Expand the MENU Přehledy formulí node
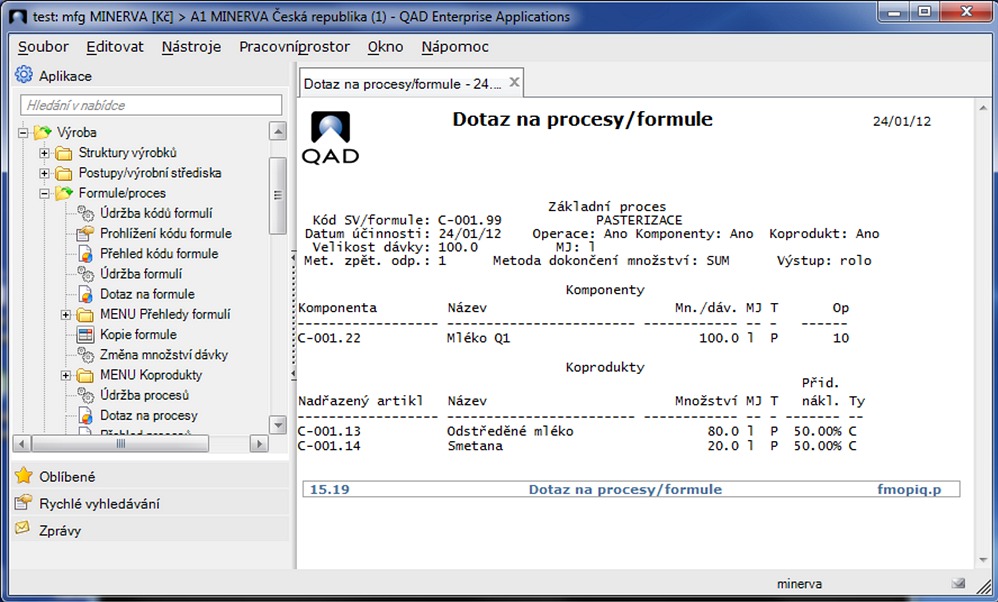998x602 pixels. [x=66, y=315]
